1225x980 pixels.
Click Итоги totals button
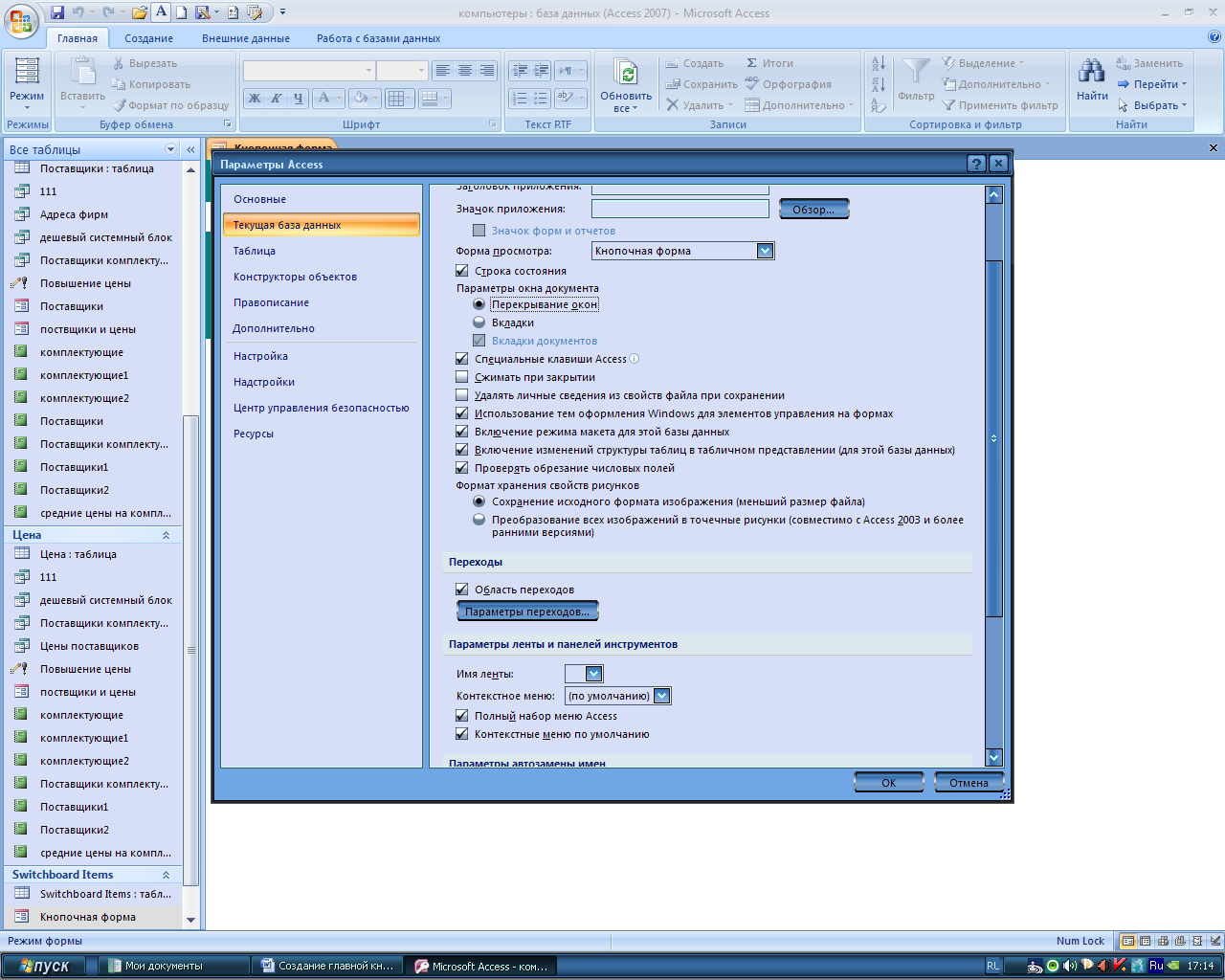(769, 63)
